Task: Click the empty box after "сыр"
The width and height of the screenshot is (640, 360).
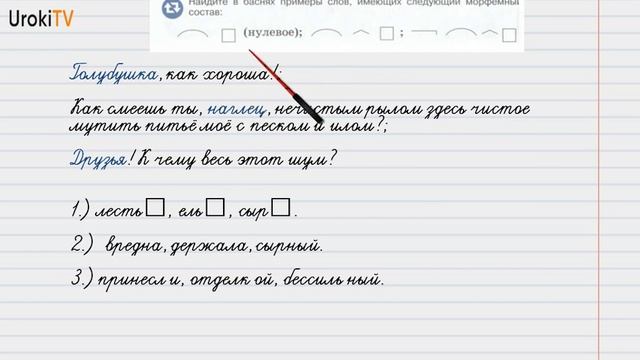Action: tap(281, 207)
